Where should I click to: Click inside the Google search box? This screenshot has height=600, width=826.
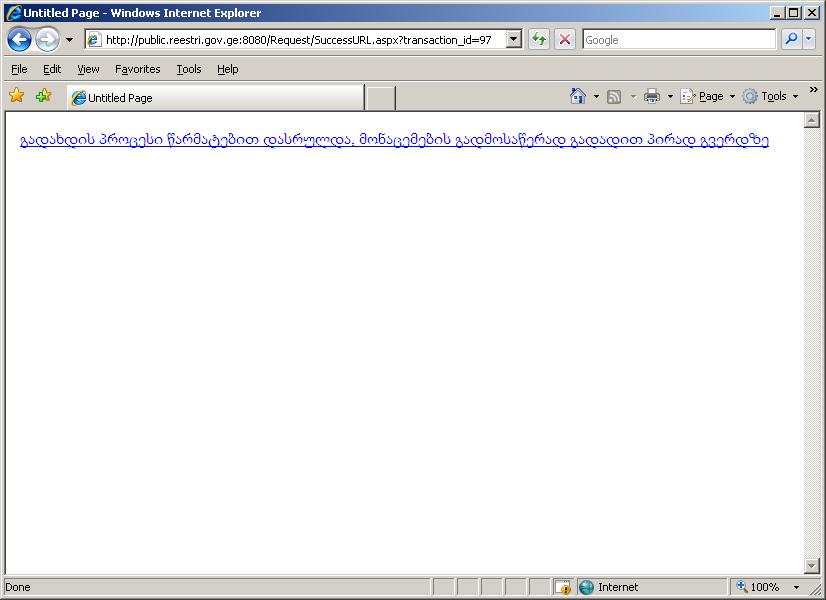(x=678, y=40)
